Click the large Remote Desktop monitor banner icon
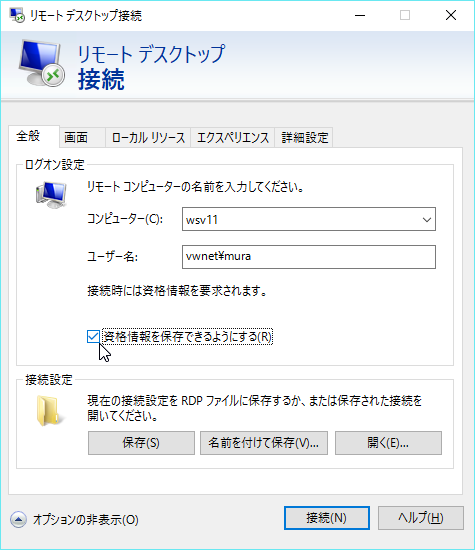 click(x=42, y=63)
